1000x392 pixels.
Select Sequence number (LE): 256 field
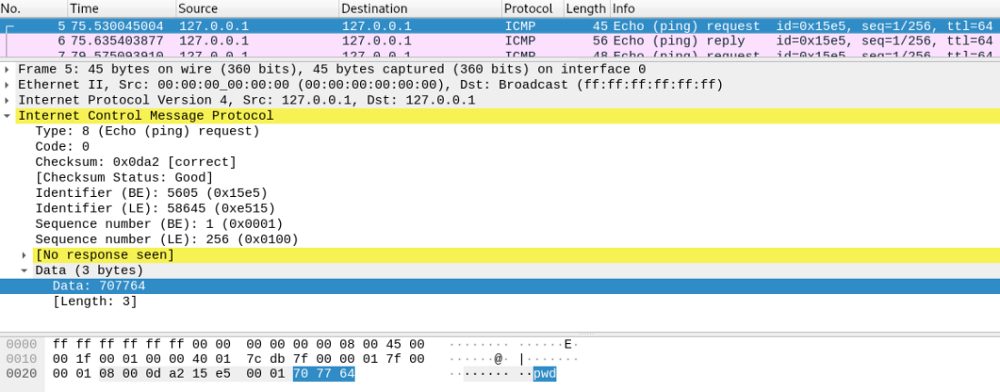pos(166,240)
